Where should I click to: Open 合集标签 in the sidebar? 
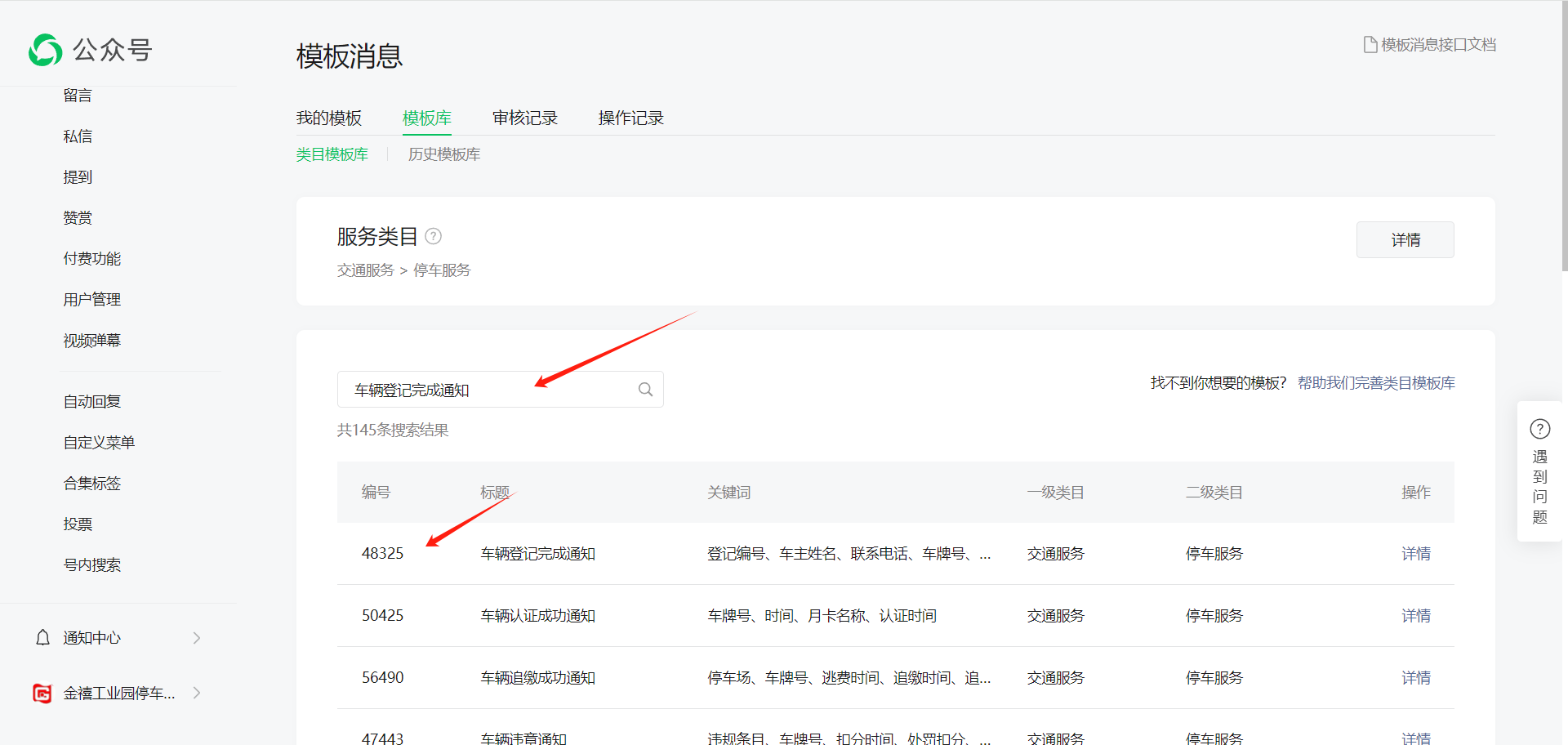point(92,484)
